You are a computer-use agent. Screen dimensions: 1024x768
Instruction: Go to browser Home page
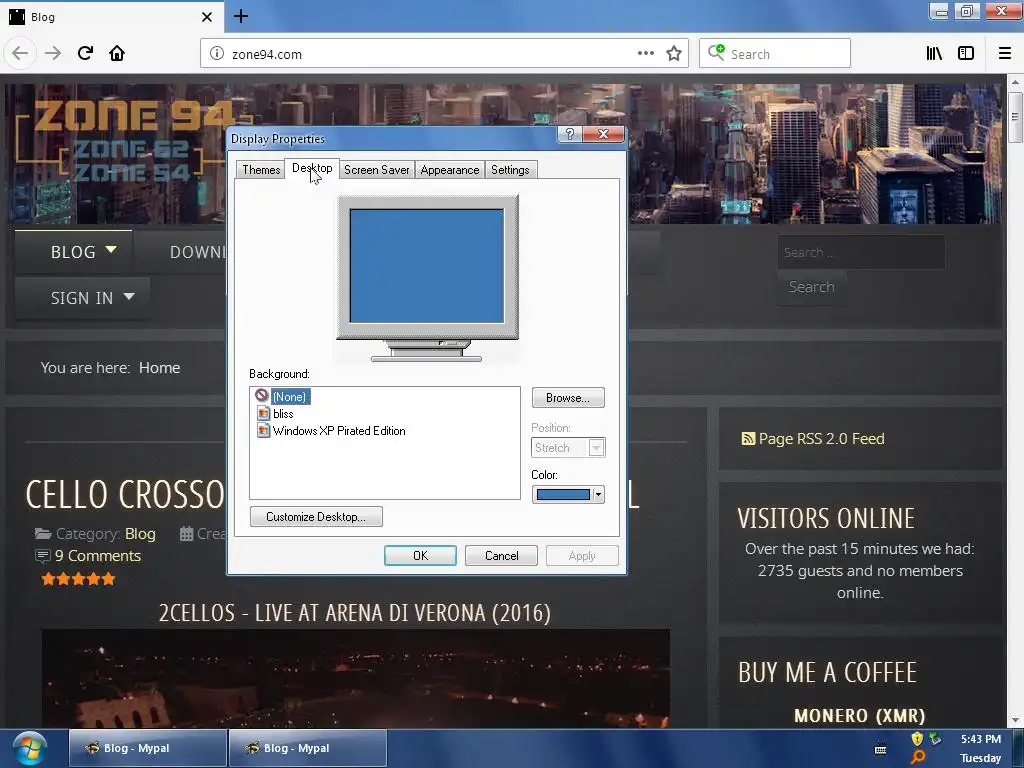point(117,54)
